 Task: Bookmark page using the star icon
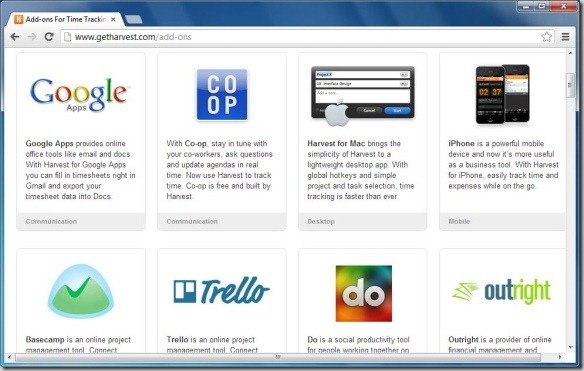[x=546, y=37]
